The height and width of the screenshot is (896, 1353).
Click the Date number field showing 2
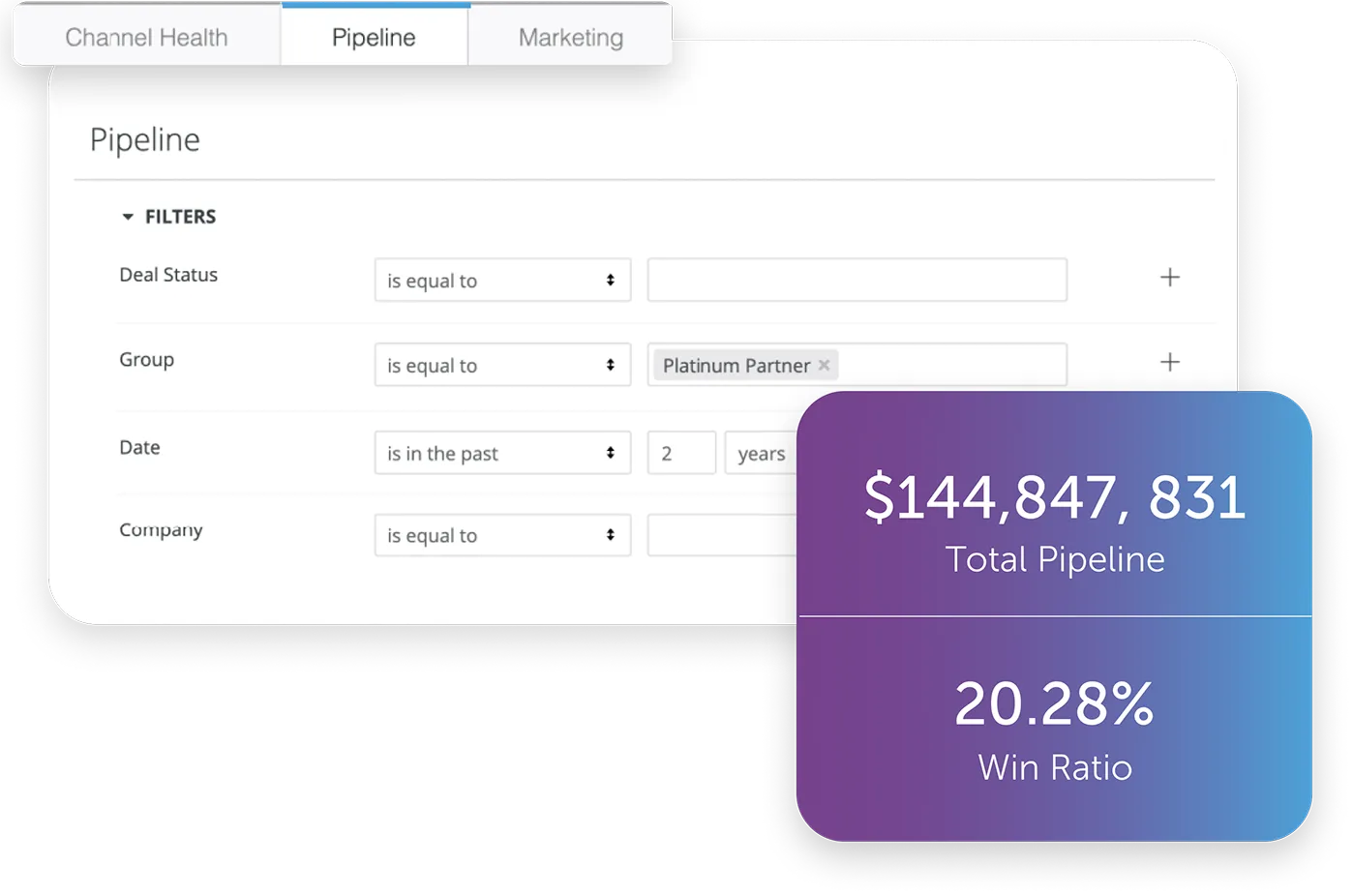click(681, 454)
